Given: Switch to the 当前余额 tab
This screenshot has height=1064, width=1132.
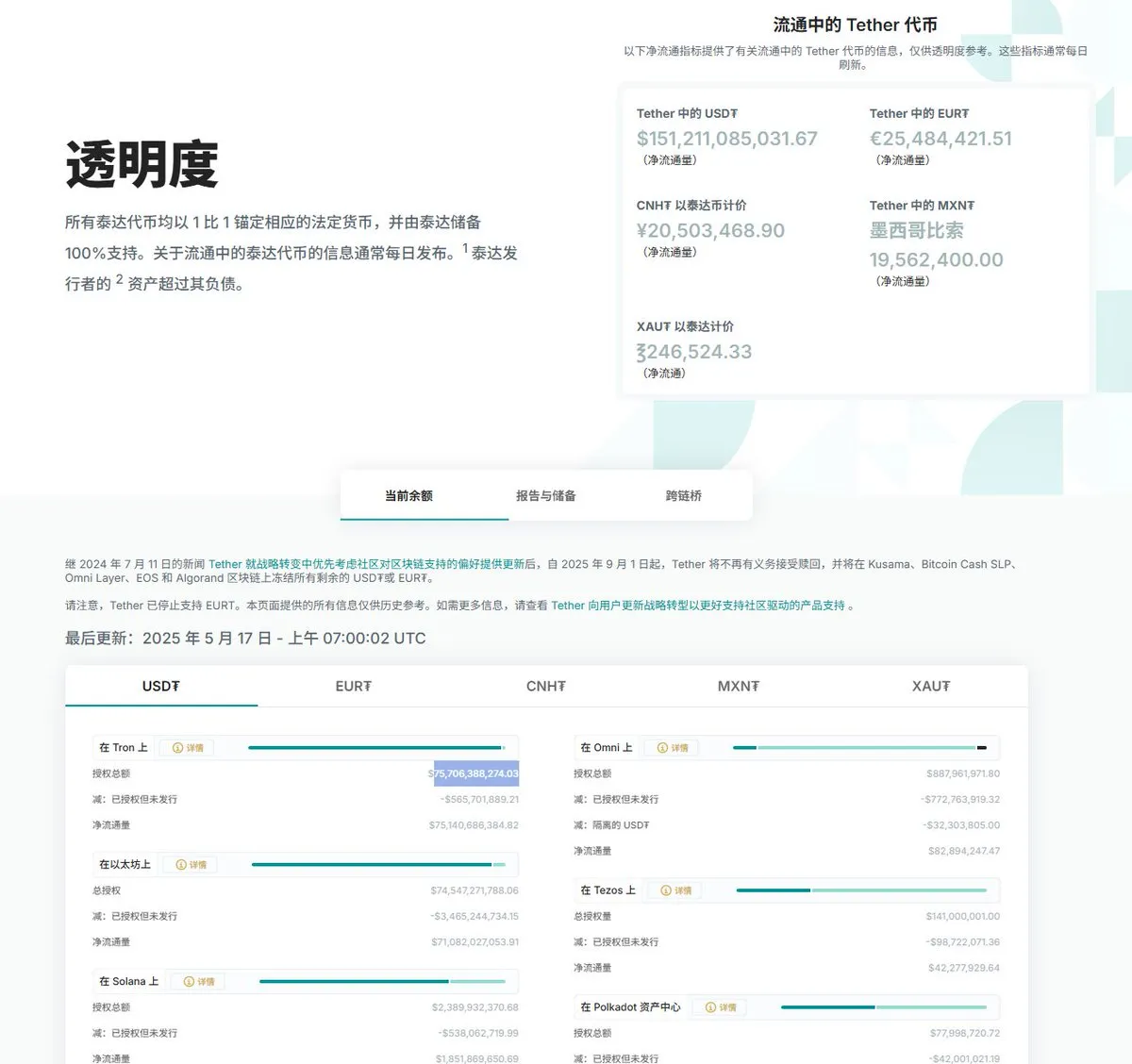Looking at the screenshot, I should click(408, 495).
